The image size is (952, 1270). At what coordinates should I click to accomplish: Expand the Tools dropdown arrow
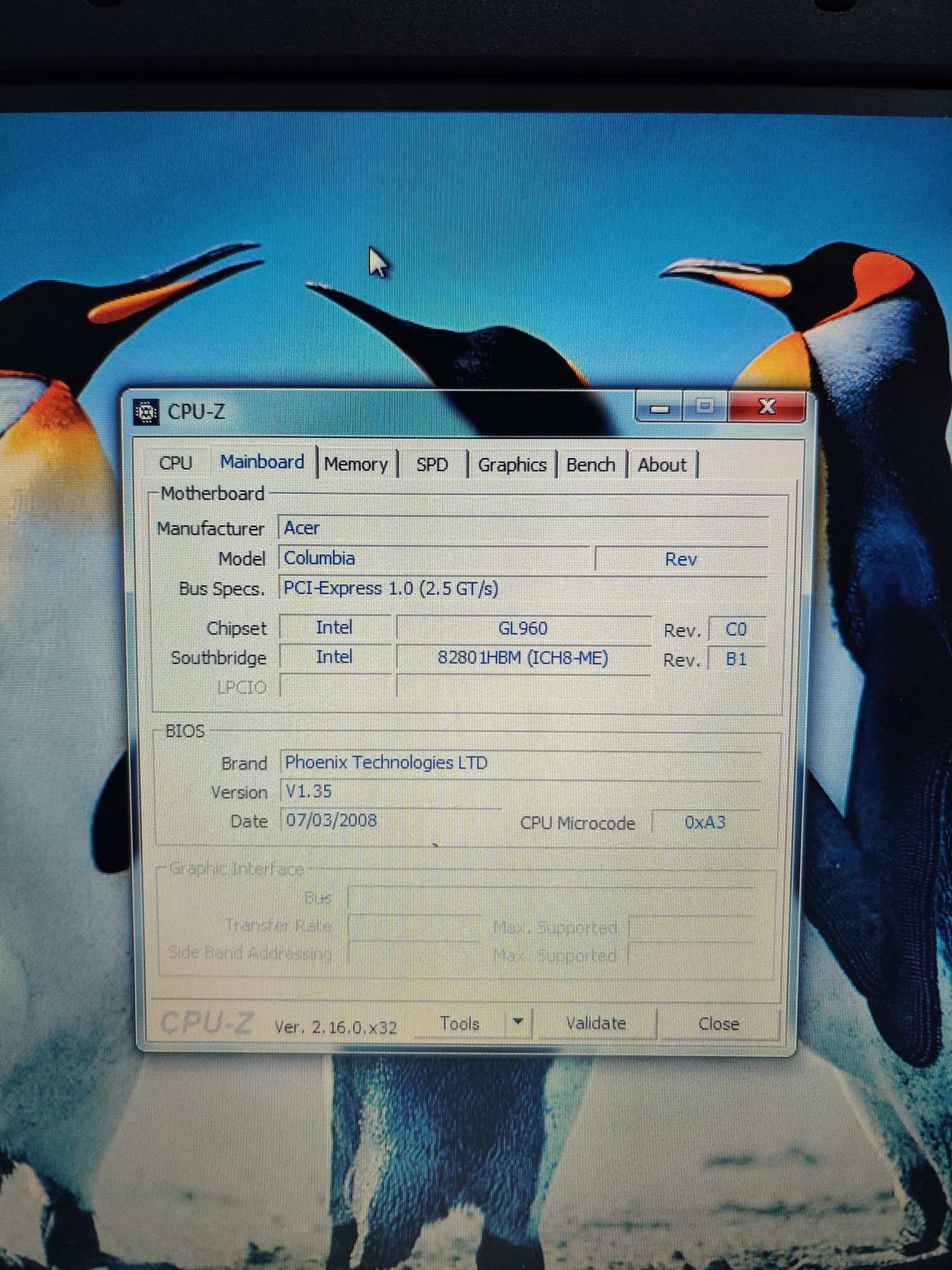pyautogui.click(x=518, y=1022)
